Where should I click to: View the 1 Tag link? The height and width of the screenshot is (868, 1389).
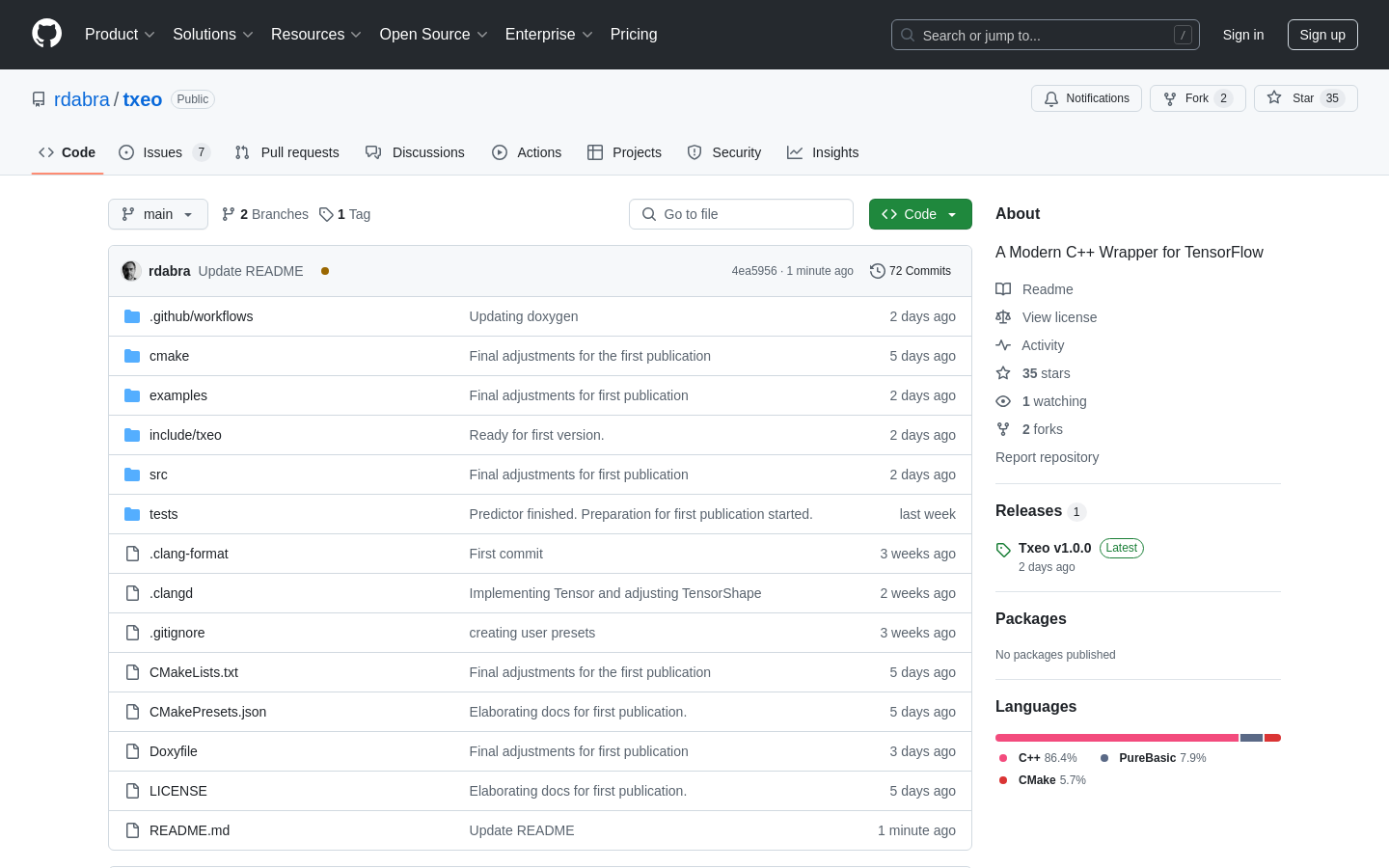(345, 214)
